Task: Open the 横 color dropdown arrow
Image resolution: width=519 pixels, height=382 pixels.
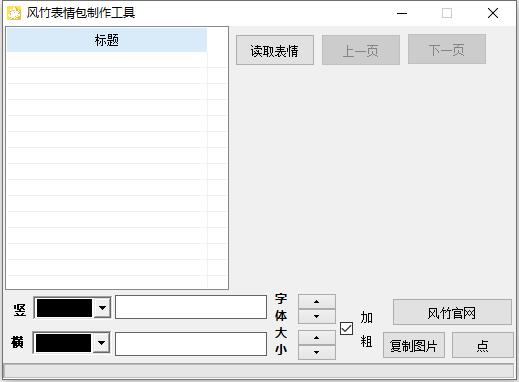Action: click(x=101, y=342)
